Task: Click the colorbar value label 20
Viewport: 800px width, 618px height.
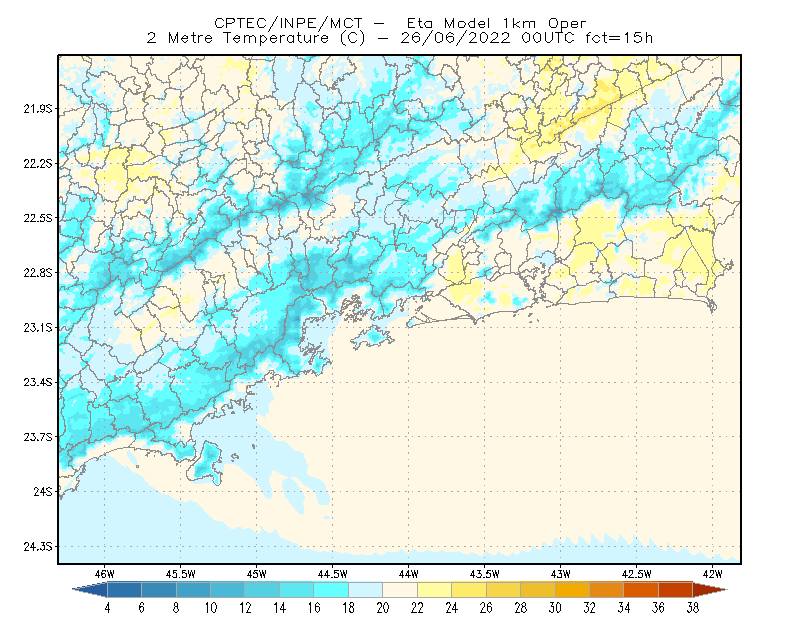Action: pos(383,608)
